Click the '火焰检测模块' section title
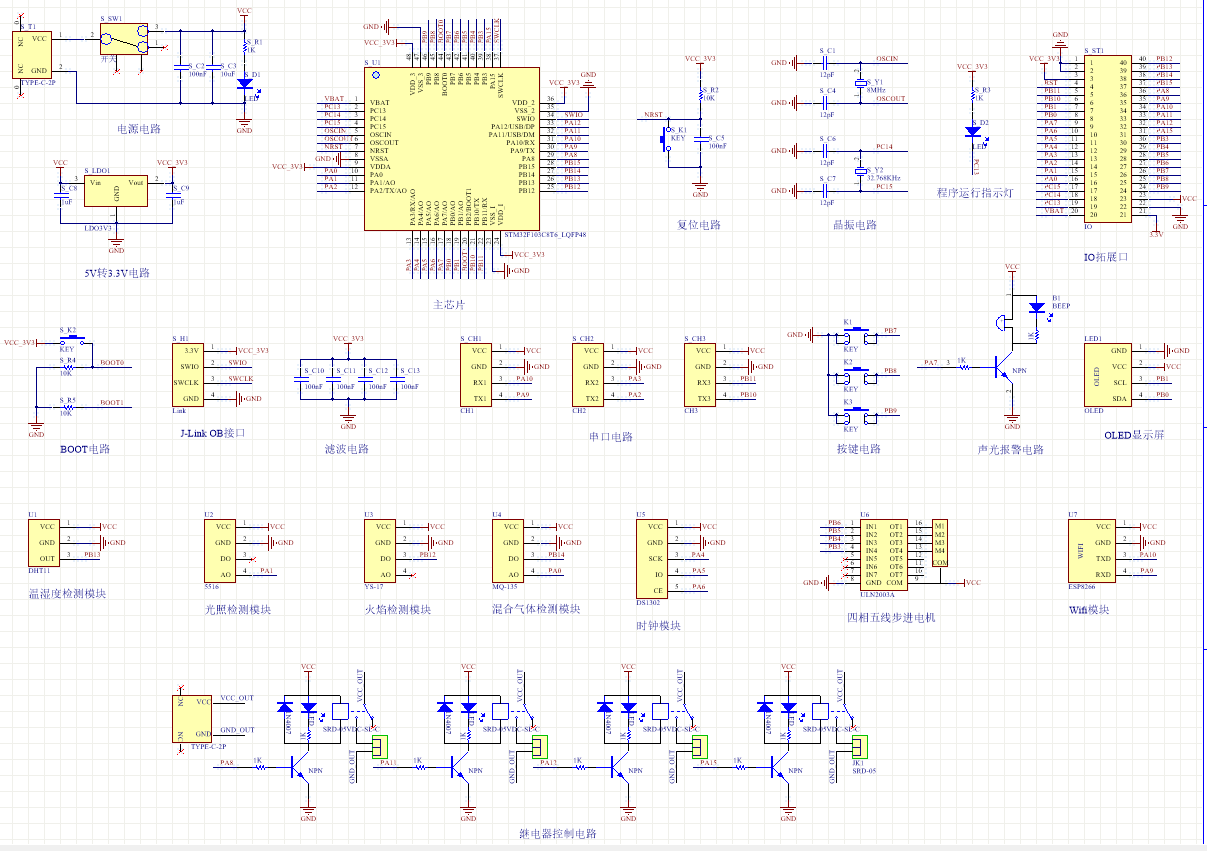 pos(397,609)
